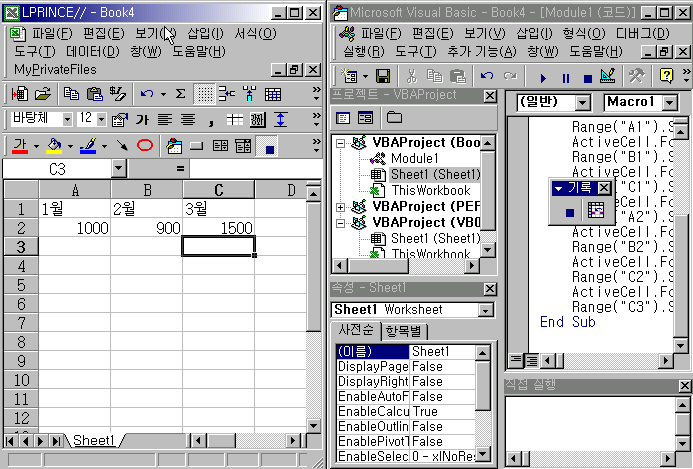Run macro with the play button
The width and height of the screenshot is (693, 469).
[543, 78]
